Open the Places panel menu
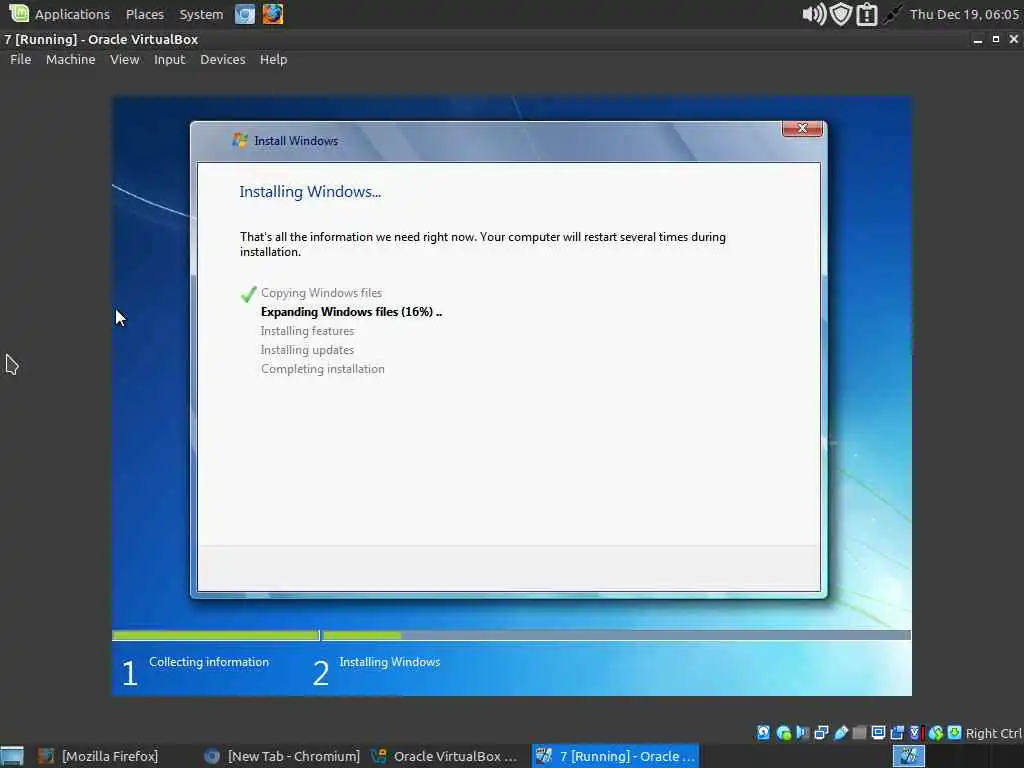 click(144, 14)
